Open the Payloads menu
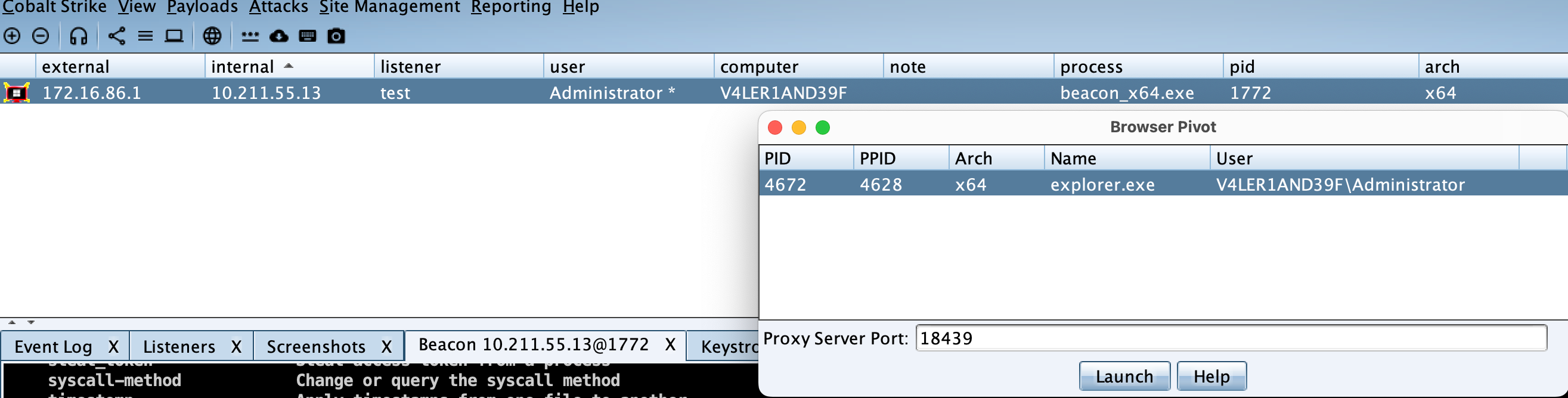The height and width of the screenshot is (398, 1568). click(x=202, y=7)
